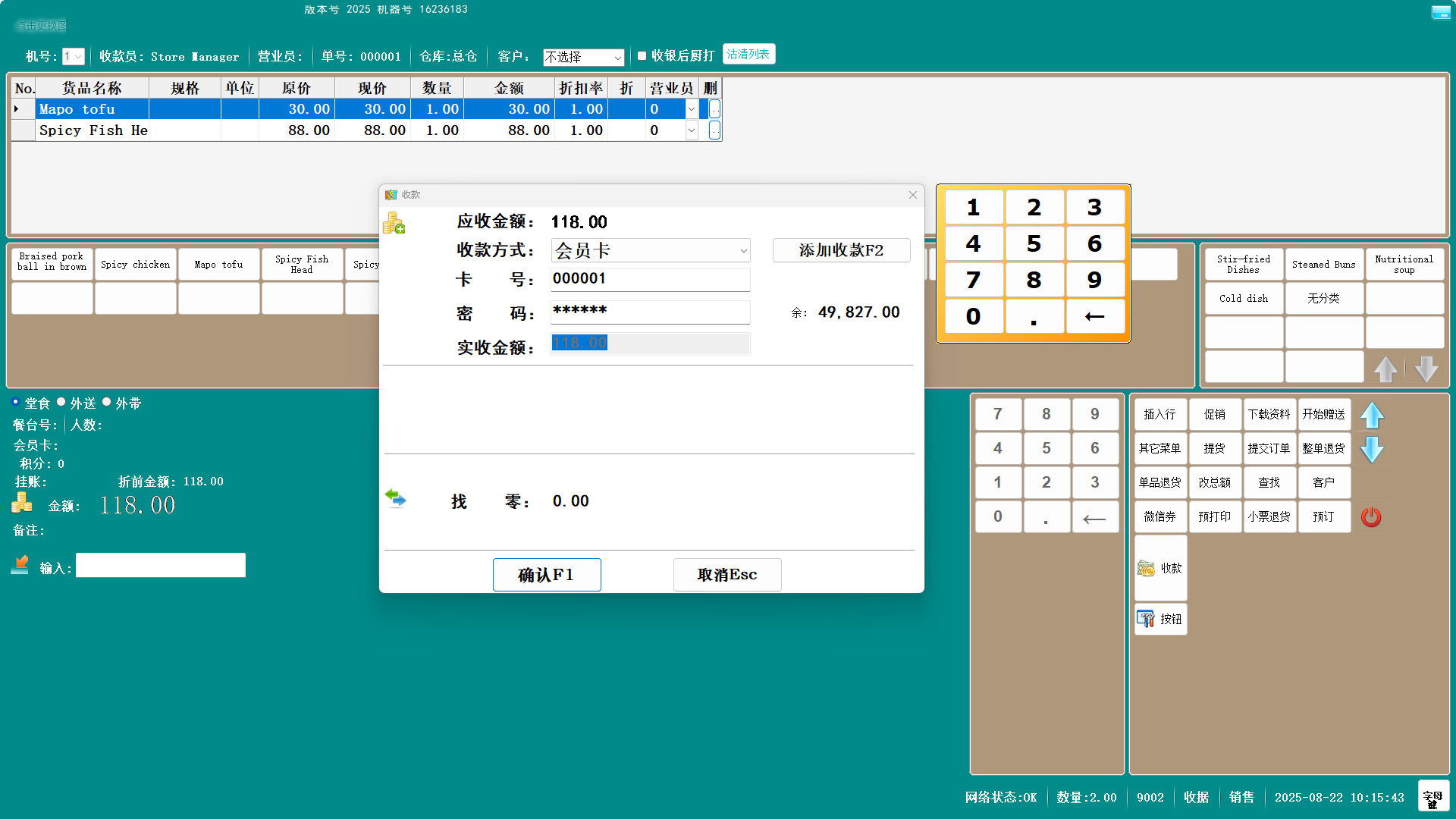Click the 促销 promotion button
The height and width of the screenshot is (819, 1456).
(x=1215, y=415)
